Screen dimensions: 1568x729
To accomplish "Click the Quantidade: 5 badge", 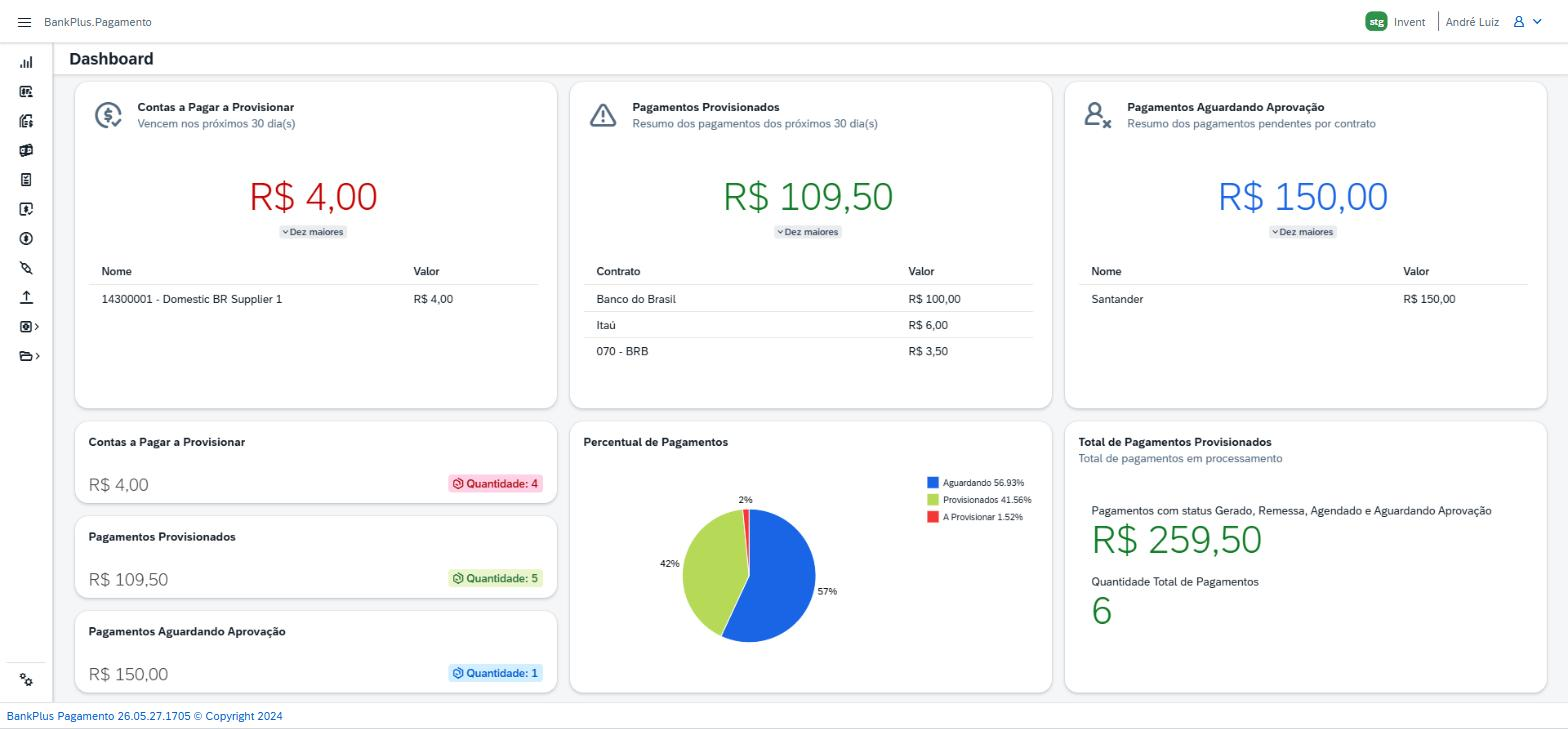I will click(x=495, y=578).
